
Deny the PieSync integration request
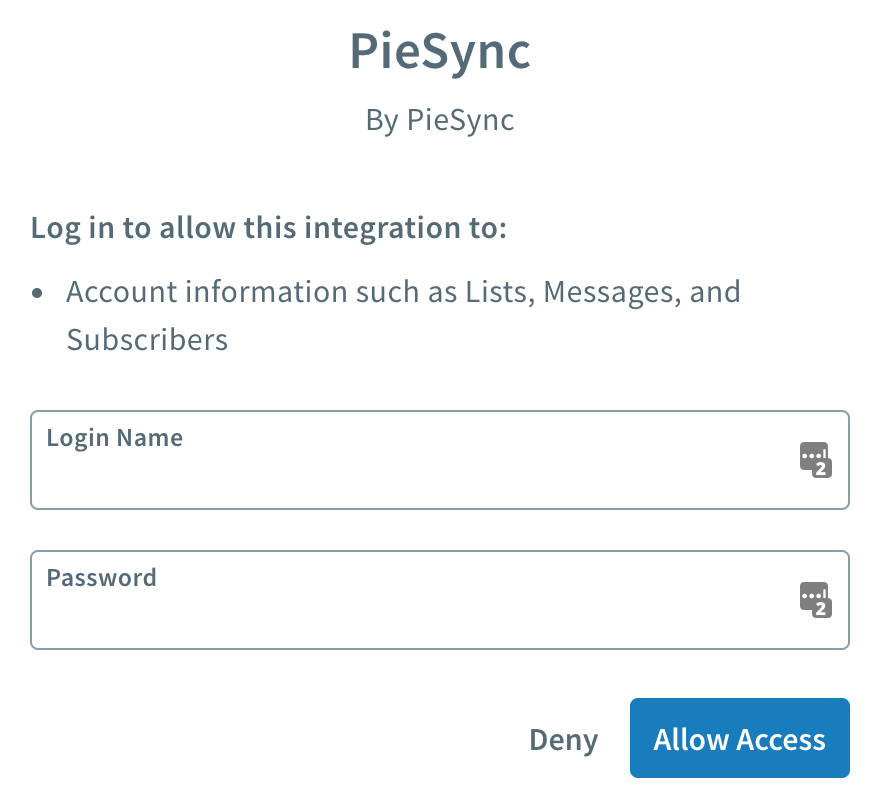point(563,739)
